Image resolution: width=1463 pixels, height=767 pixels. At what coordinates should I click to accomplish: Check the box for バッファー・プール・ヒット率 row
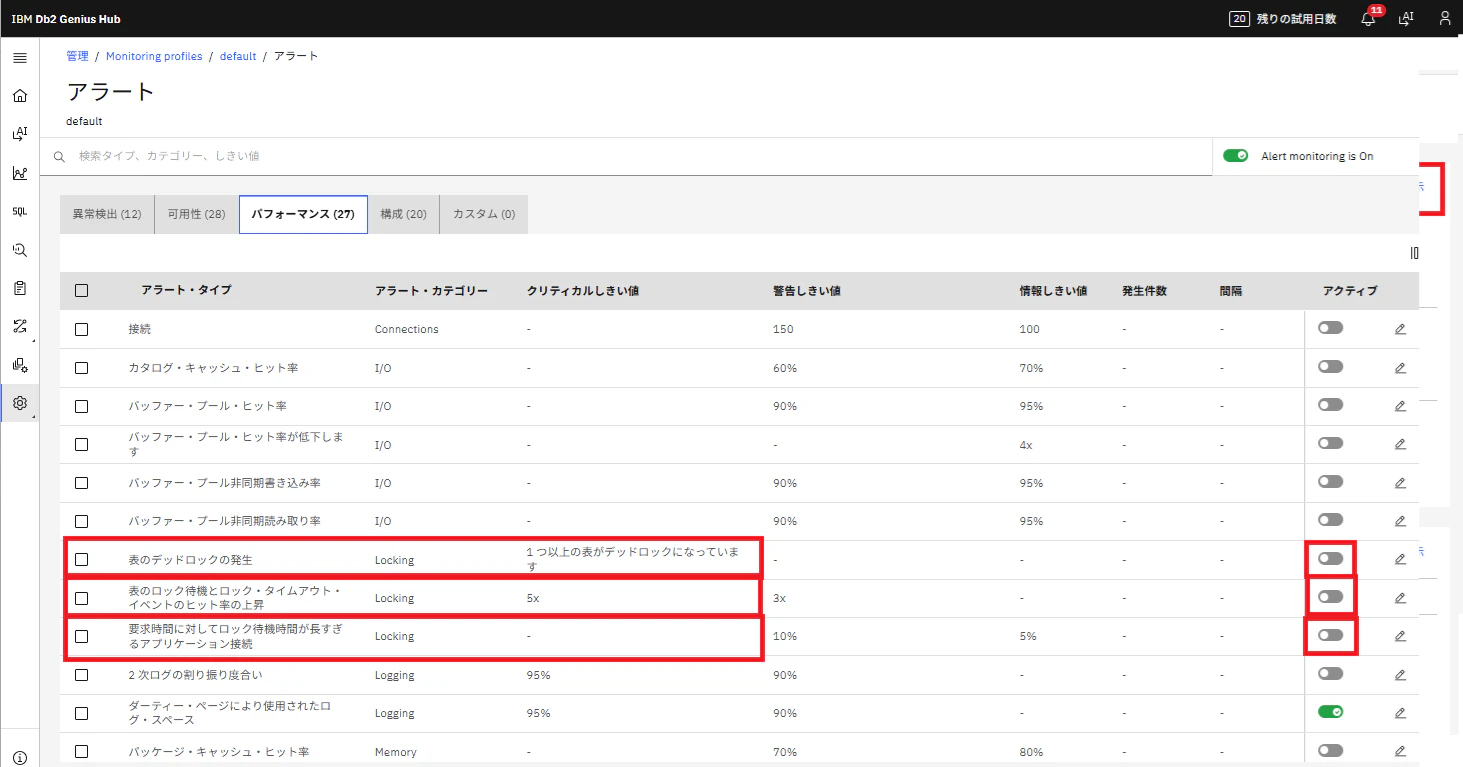[x=82, y=406]
